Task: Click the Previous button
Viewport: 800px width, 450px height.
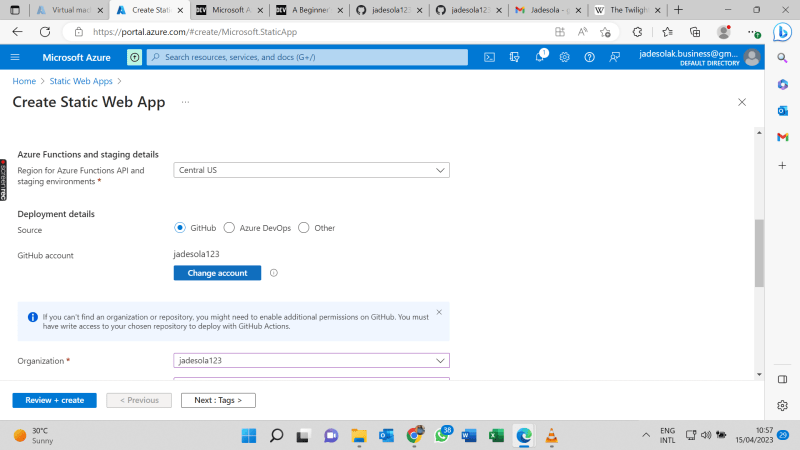Action: (x=139, y=401)
